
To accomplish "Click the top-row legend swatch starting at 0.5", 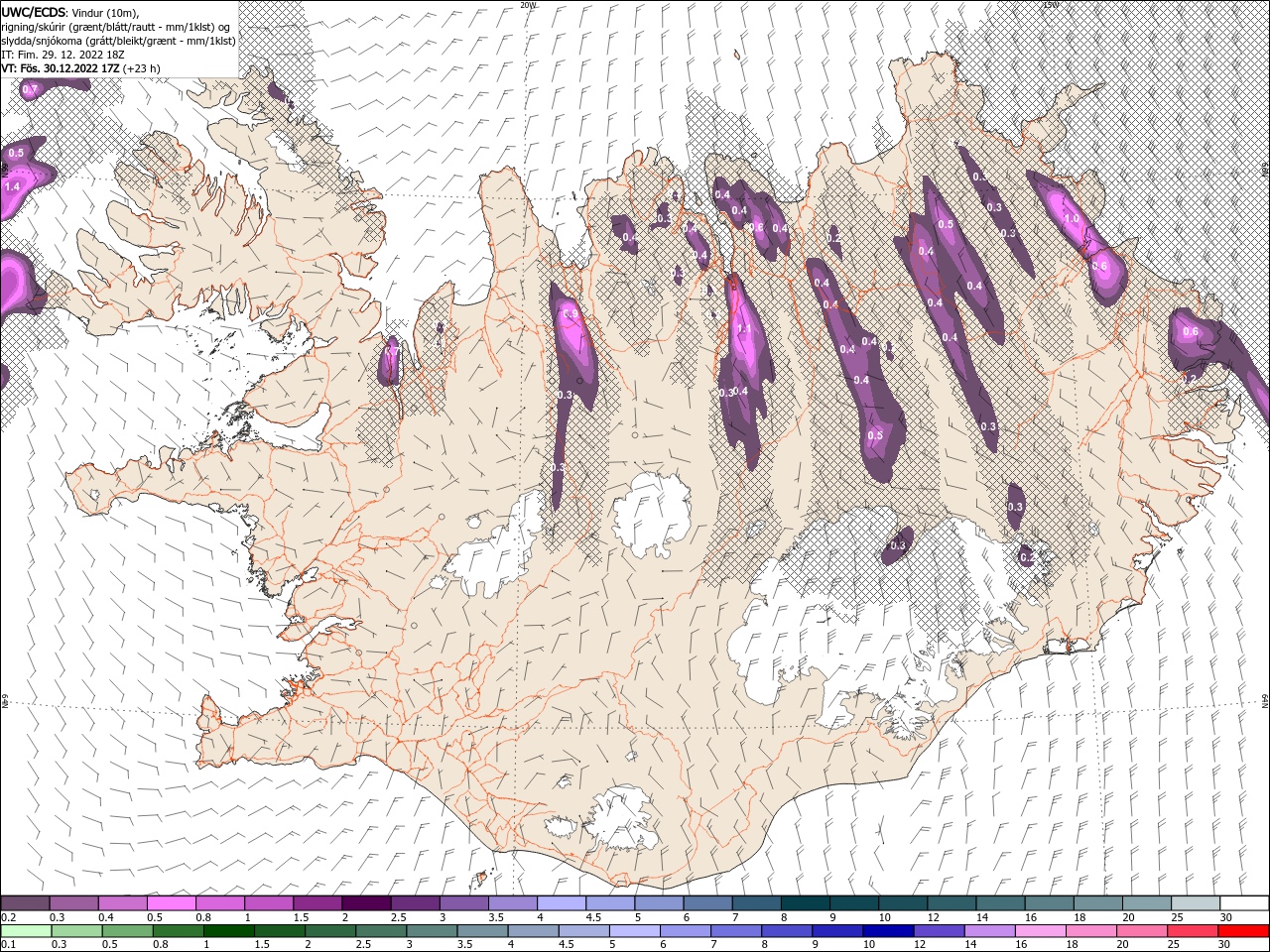I will click(172, 903).
